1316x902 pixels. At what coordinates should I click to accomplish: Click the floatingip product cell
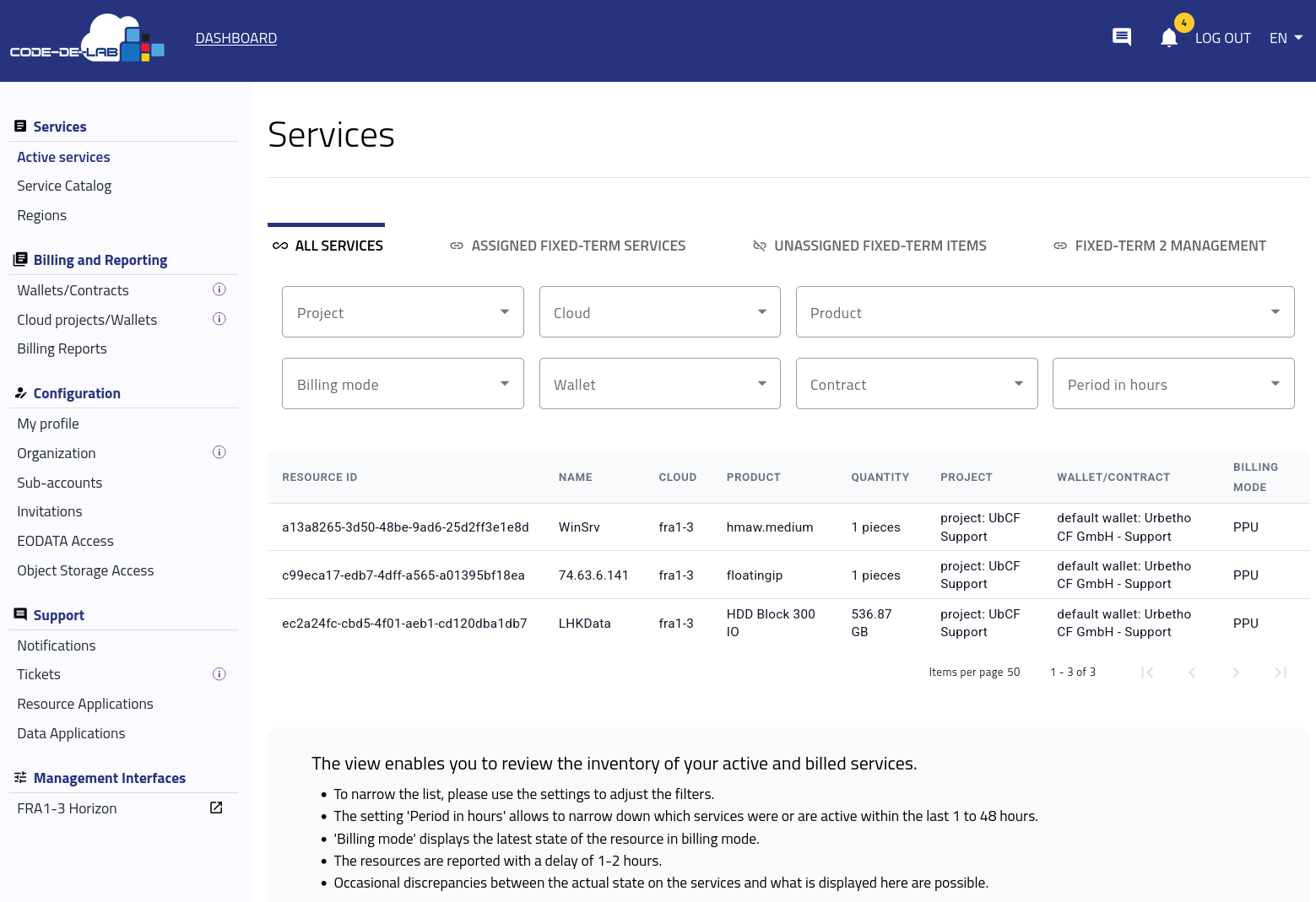[755, 575]
